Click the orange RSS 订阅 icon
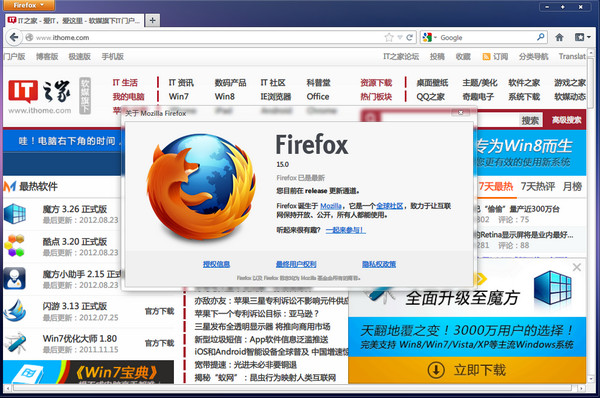This screenshot has width=600, height=398. pyautogui.click(x=486, y=57)
